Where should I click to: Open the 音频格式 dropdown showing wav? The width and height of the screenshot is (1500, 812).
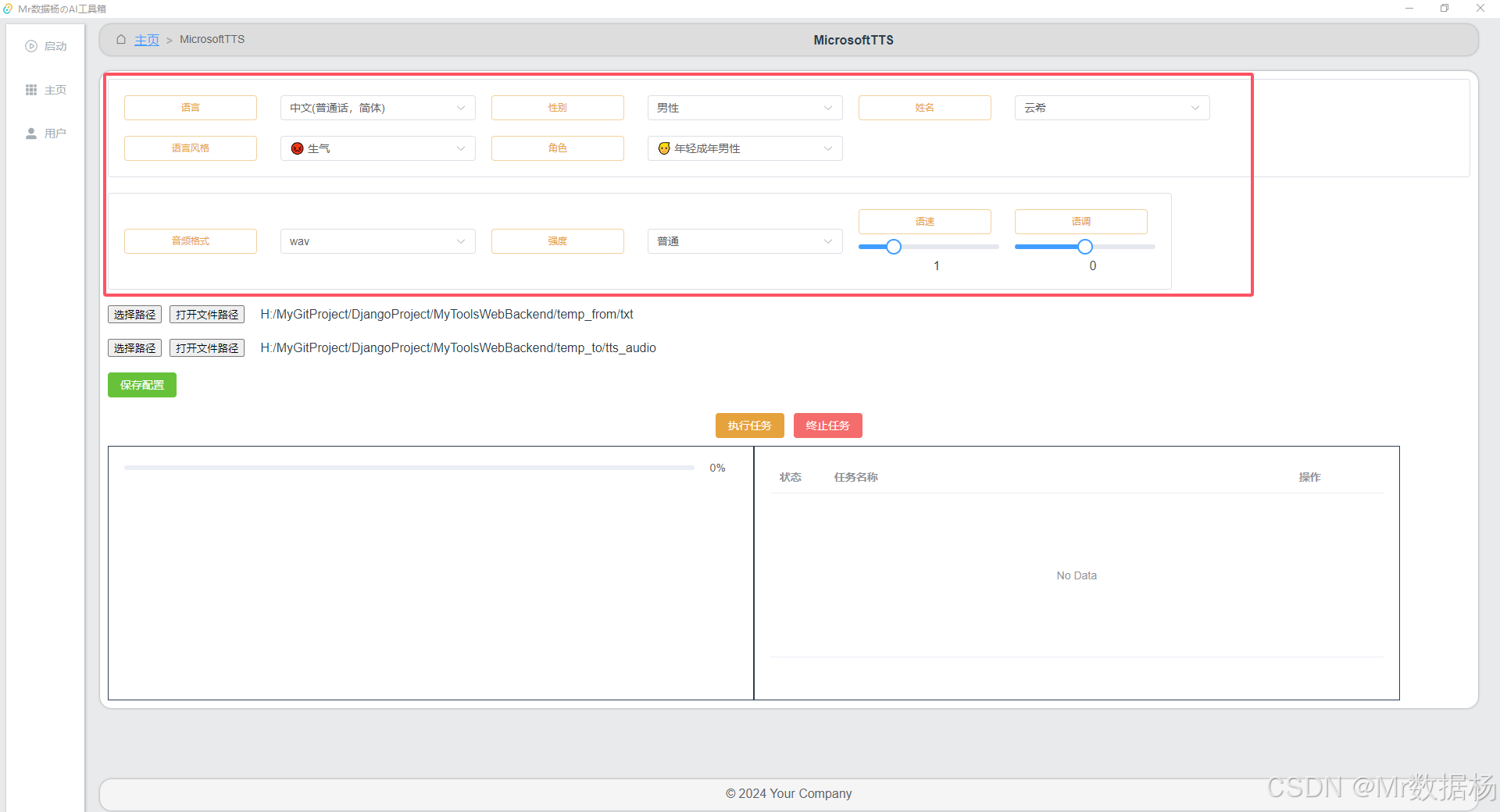(x=378, y=241)
